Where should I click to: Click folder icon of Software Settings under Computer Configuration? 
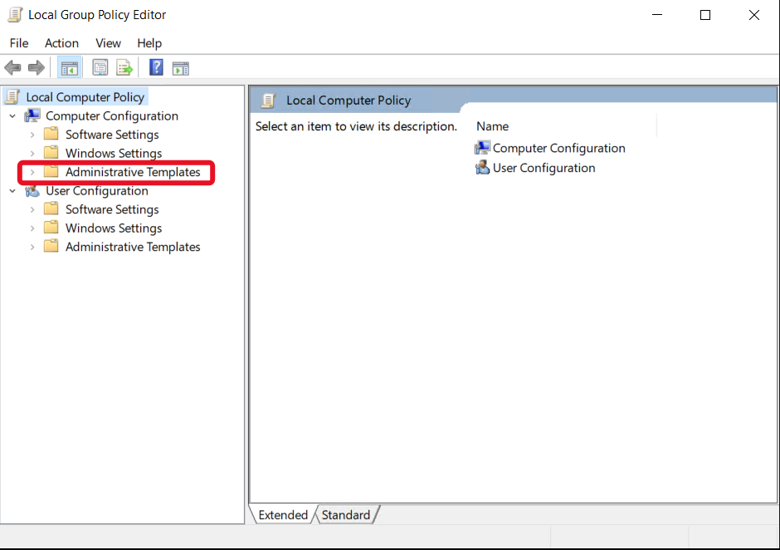(51, 134)
